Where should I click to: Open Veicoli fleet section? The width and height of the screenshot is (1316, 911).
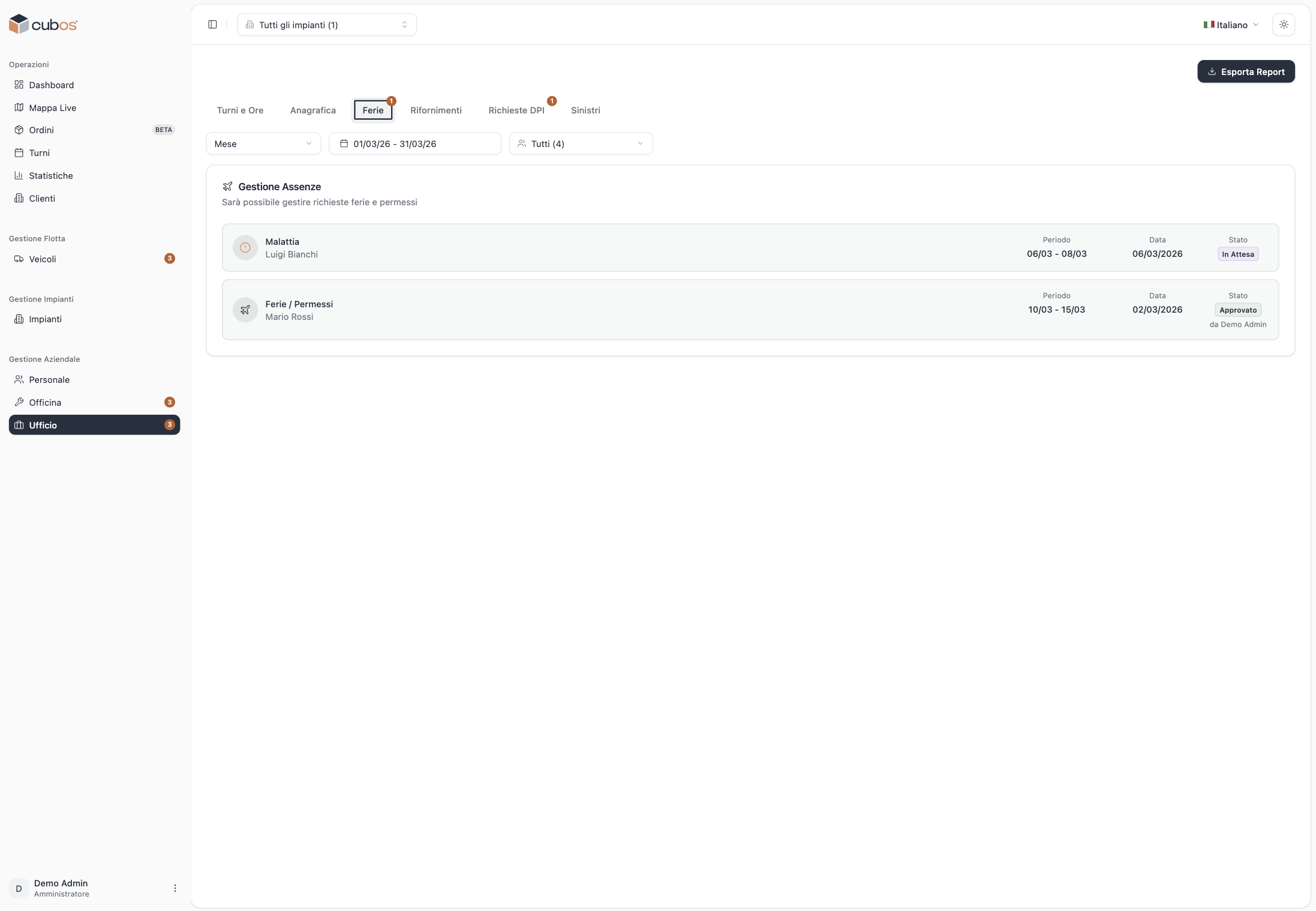(43, 259)
